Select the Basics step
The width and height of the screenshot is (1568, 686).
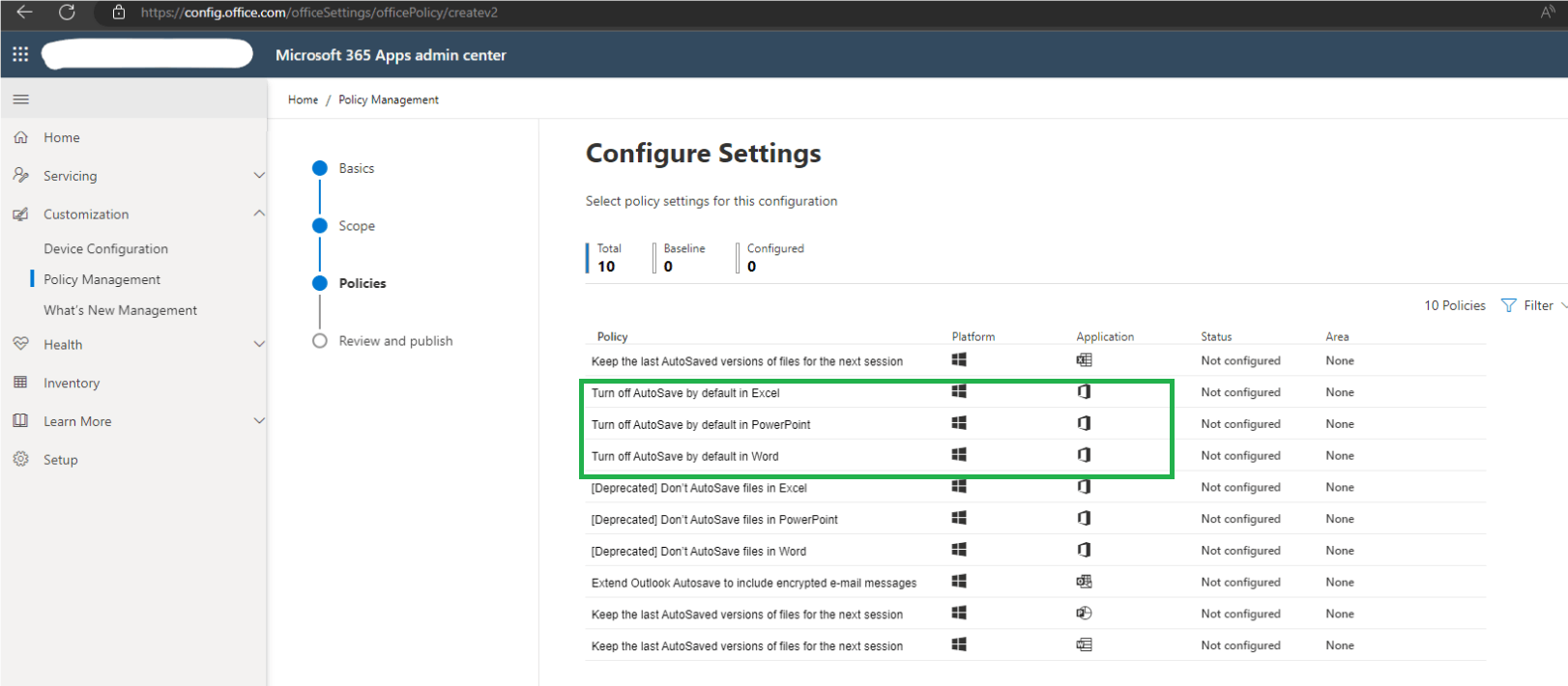click(x=356, y=168)
